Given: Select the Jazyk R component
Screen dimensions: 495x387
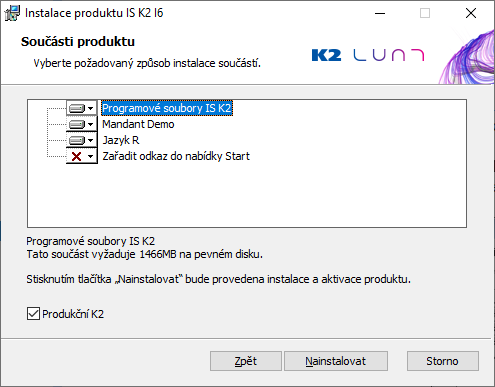Looking at the screenshot, I should click(x=121, y=140).
